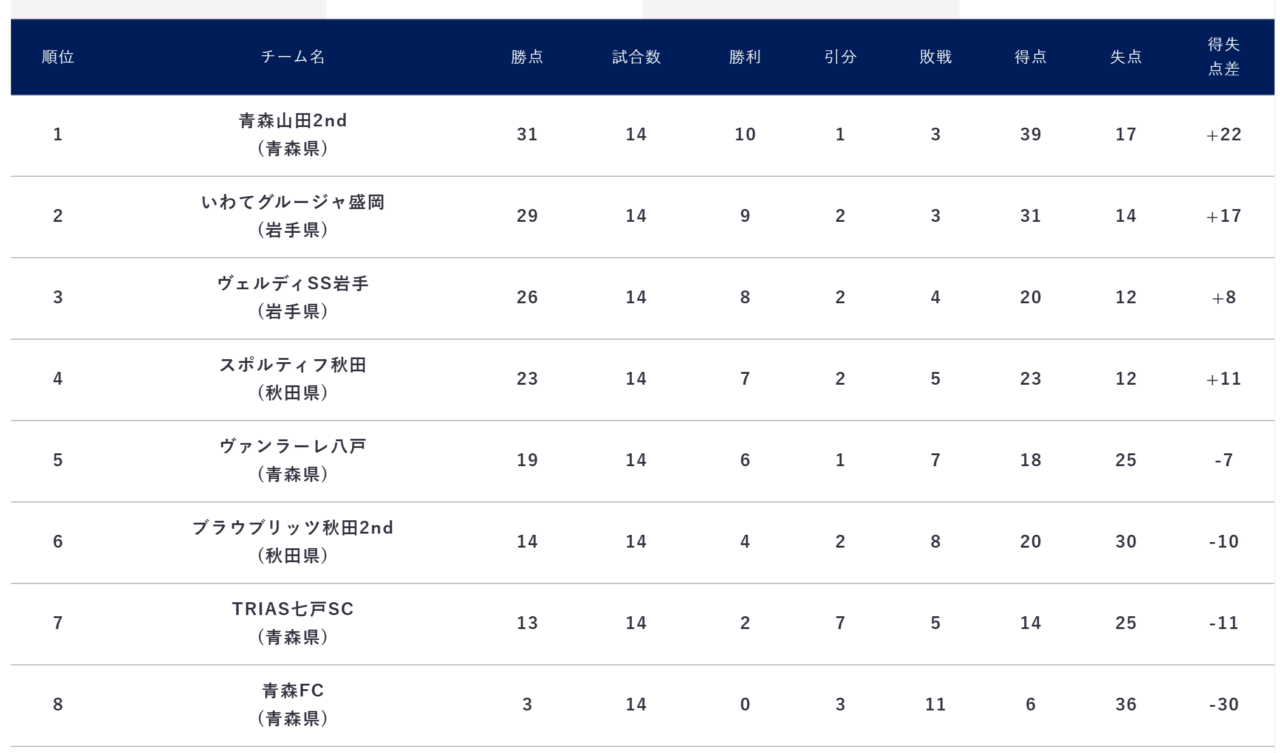Viewport: 1280px width, 753px height.
Task: Select the TRIAS七戸SC team name
Action: [293, 609]
